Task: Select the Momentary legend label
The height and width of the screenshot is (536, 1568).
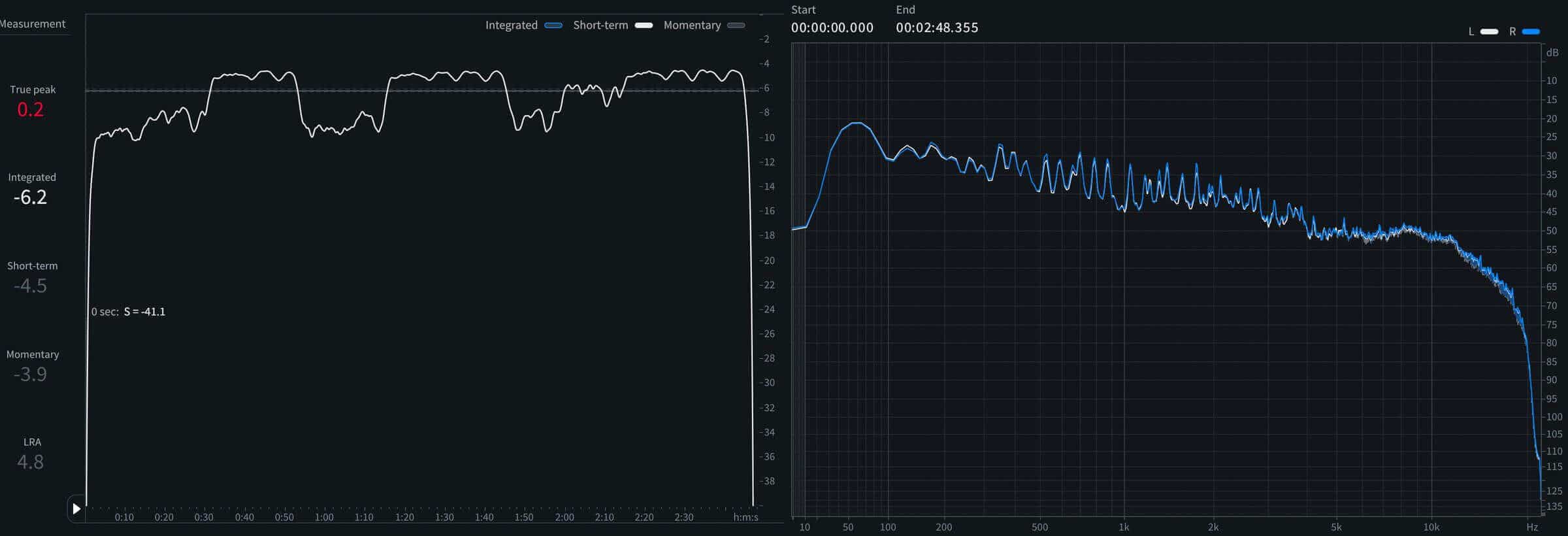Action: click(692, 25)
